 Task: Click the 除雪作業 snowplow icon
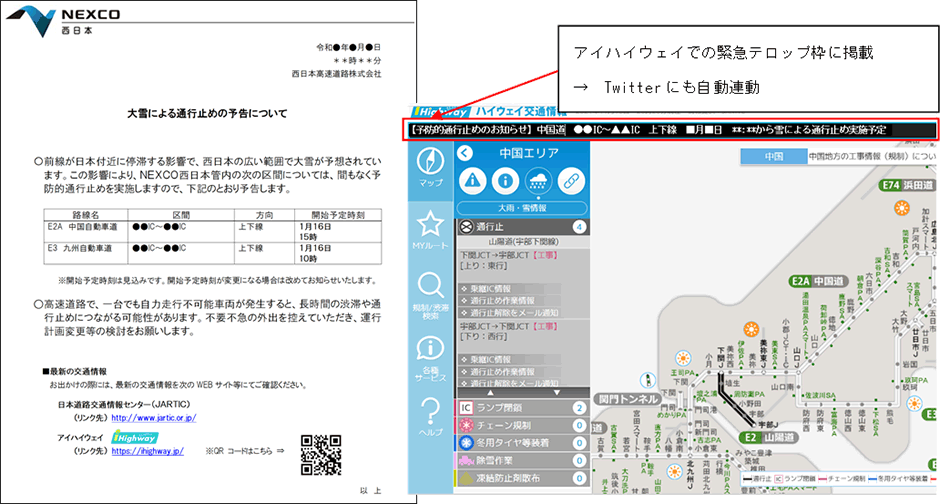[x=466, y=460]
